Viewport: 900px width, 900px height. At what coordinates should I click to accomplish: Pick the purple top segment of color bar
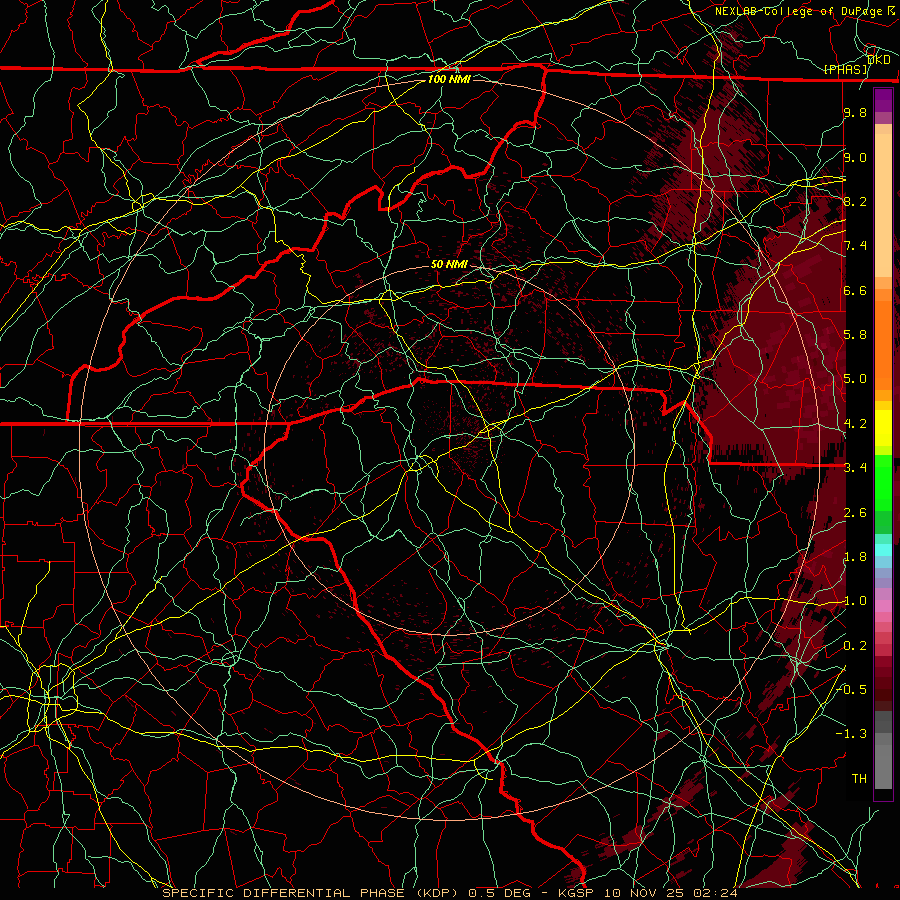tap(883, 100)
